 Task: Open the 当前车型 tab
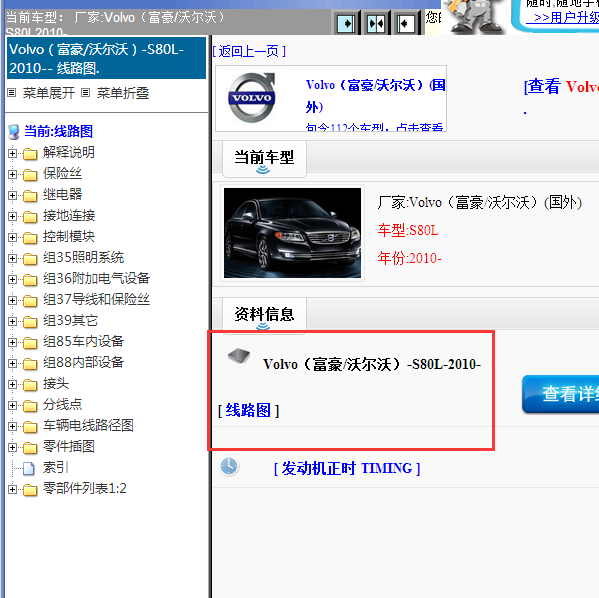coord(264,159)
